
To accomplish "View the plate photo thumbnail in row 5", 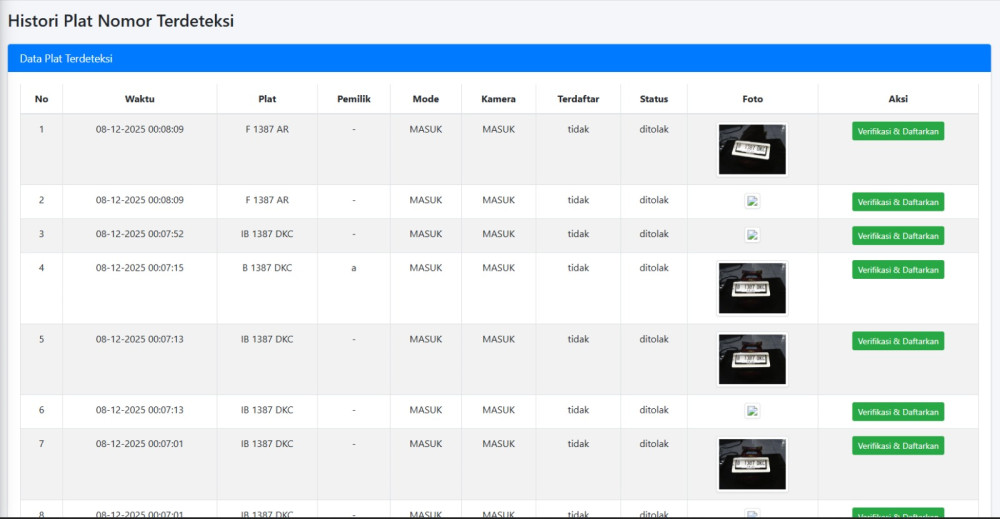I will pyautogui.click(x=752, y=359).
